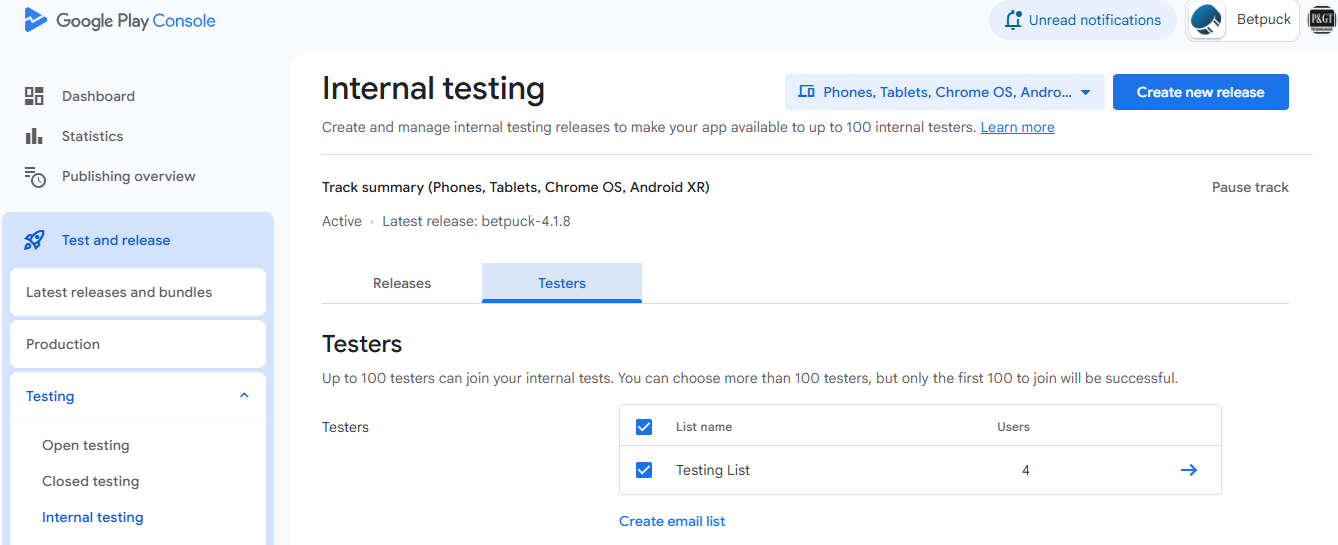Click the Google Play Console logo

coord(119,20)
